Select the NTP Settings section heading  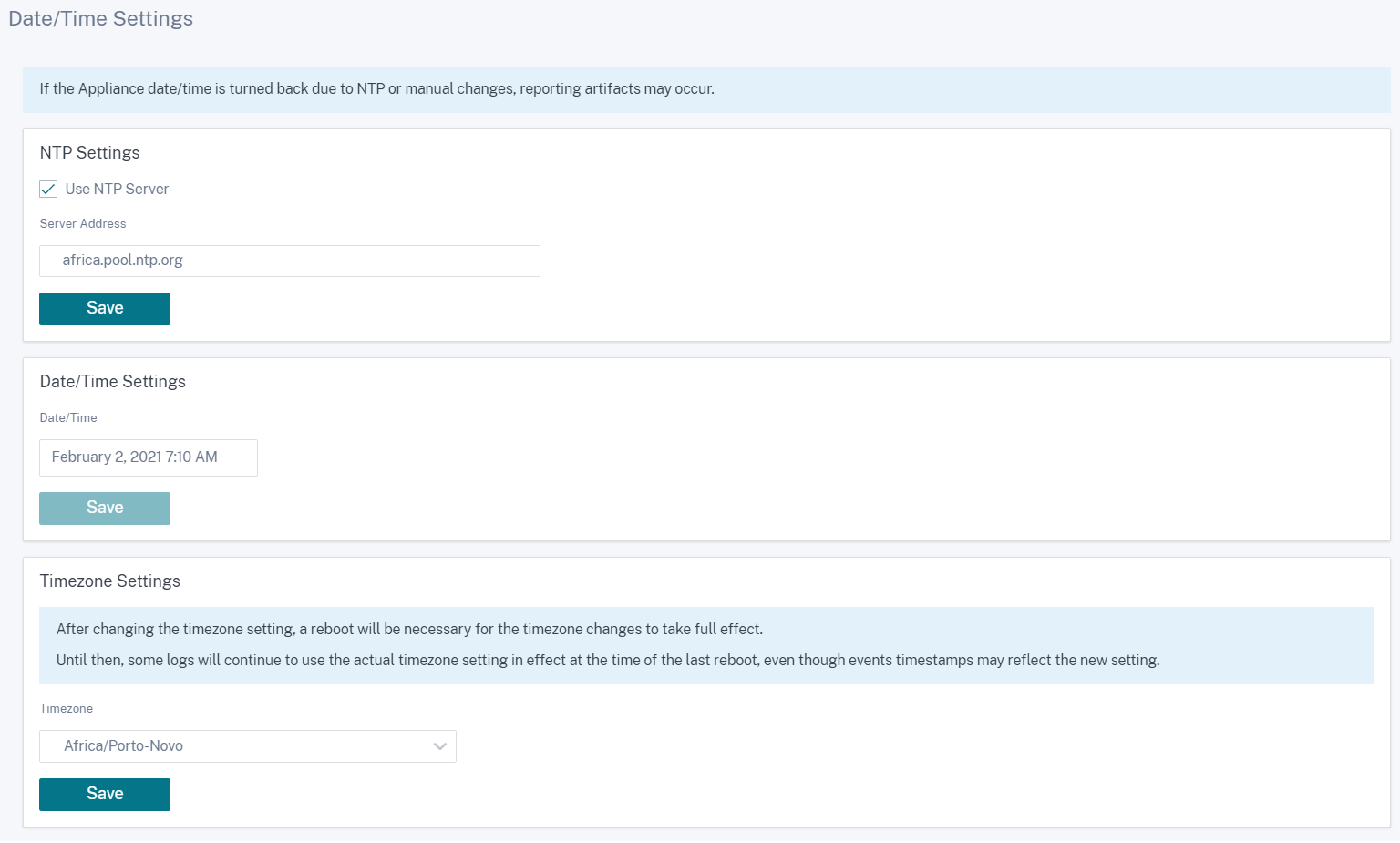coord(89,152)
